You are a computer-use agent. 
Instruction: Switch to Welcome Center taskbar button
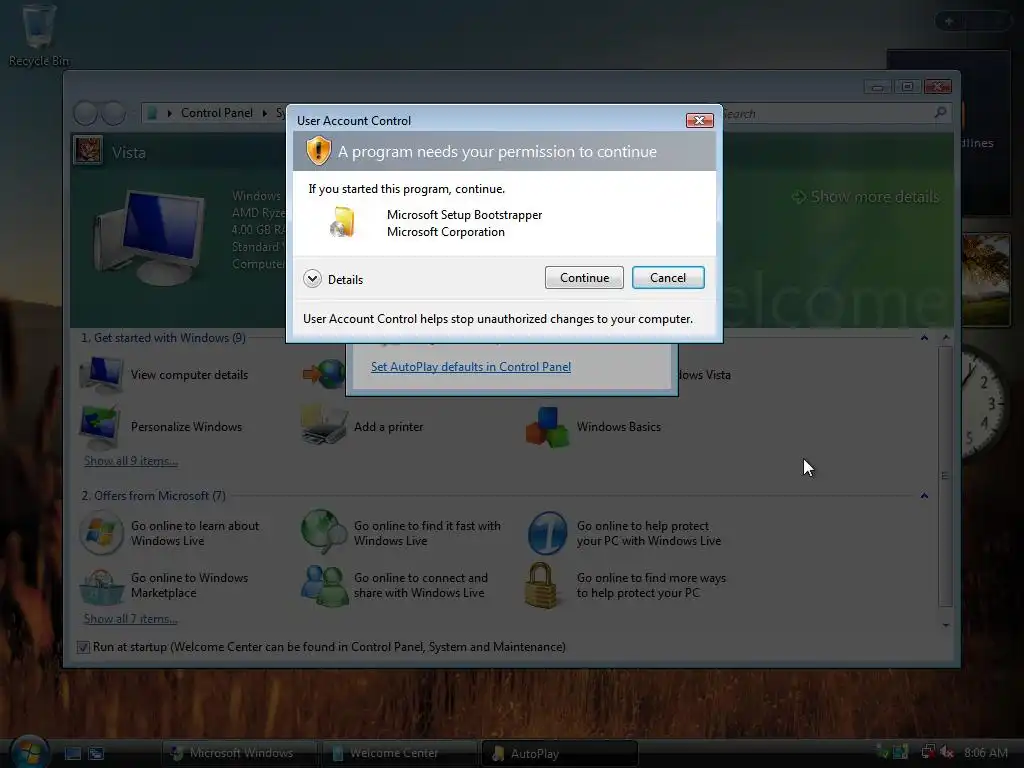400,754
